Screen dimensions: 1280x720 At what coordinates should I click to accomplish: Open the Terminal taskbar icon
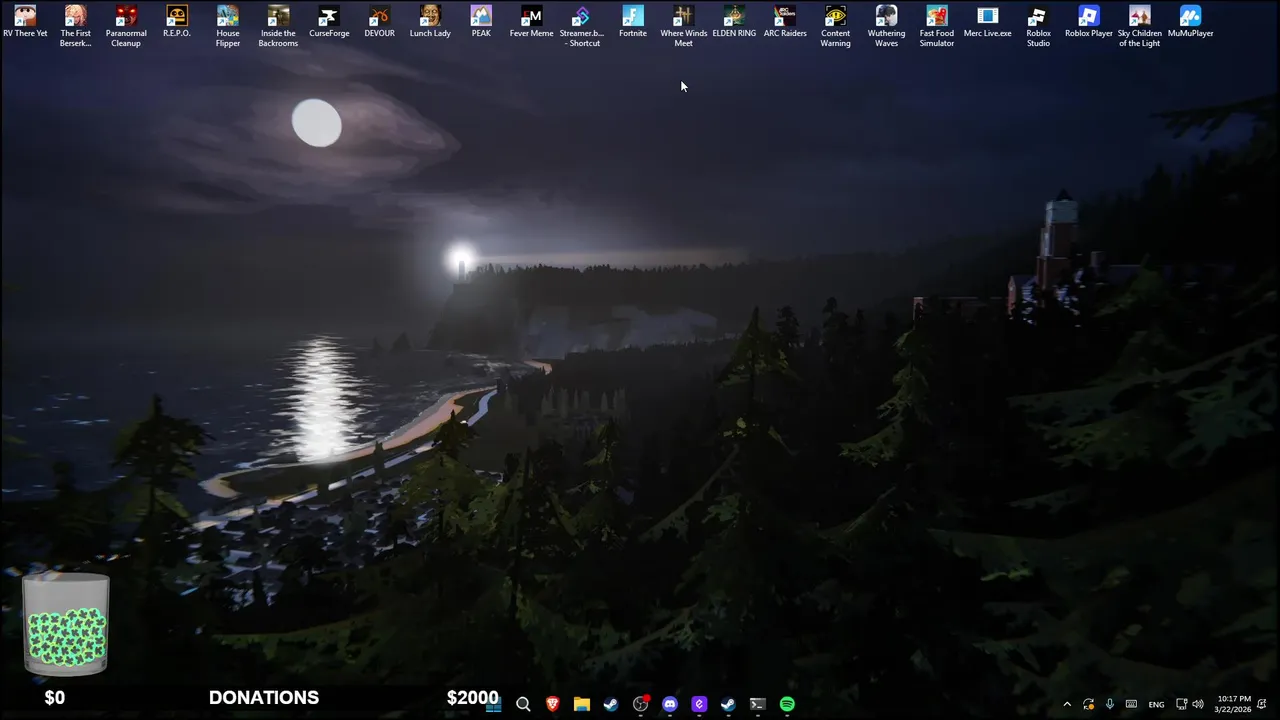[x=758, y=704]
